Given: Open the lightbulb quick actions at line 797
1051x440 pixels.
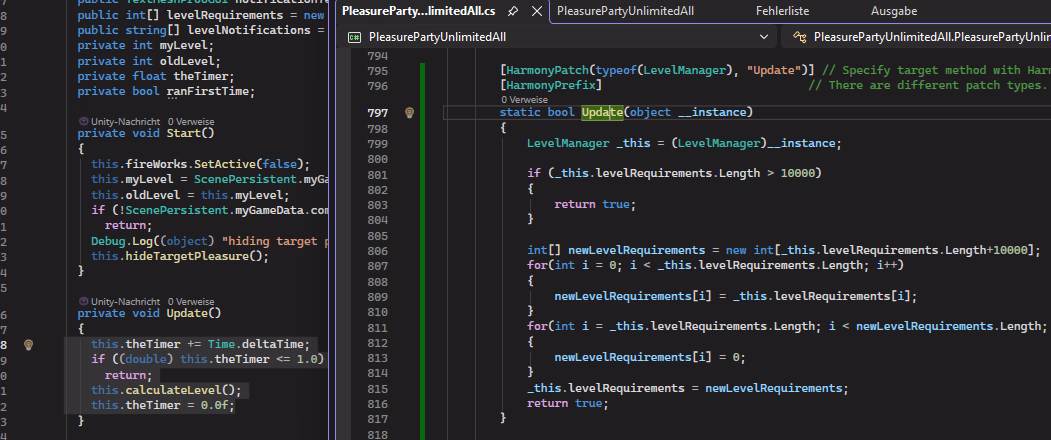Looking at the screenshot, I should click(x=409, y=113).
